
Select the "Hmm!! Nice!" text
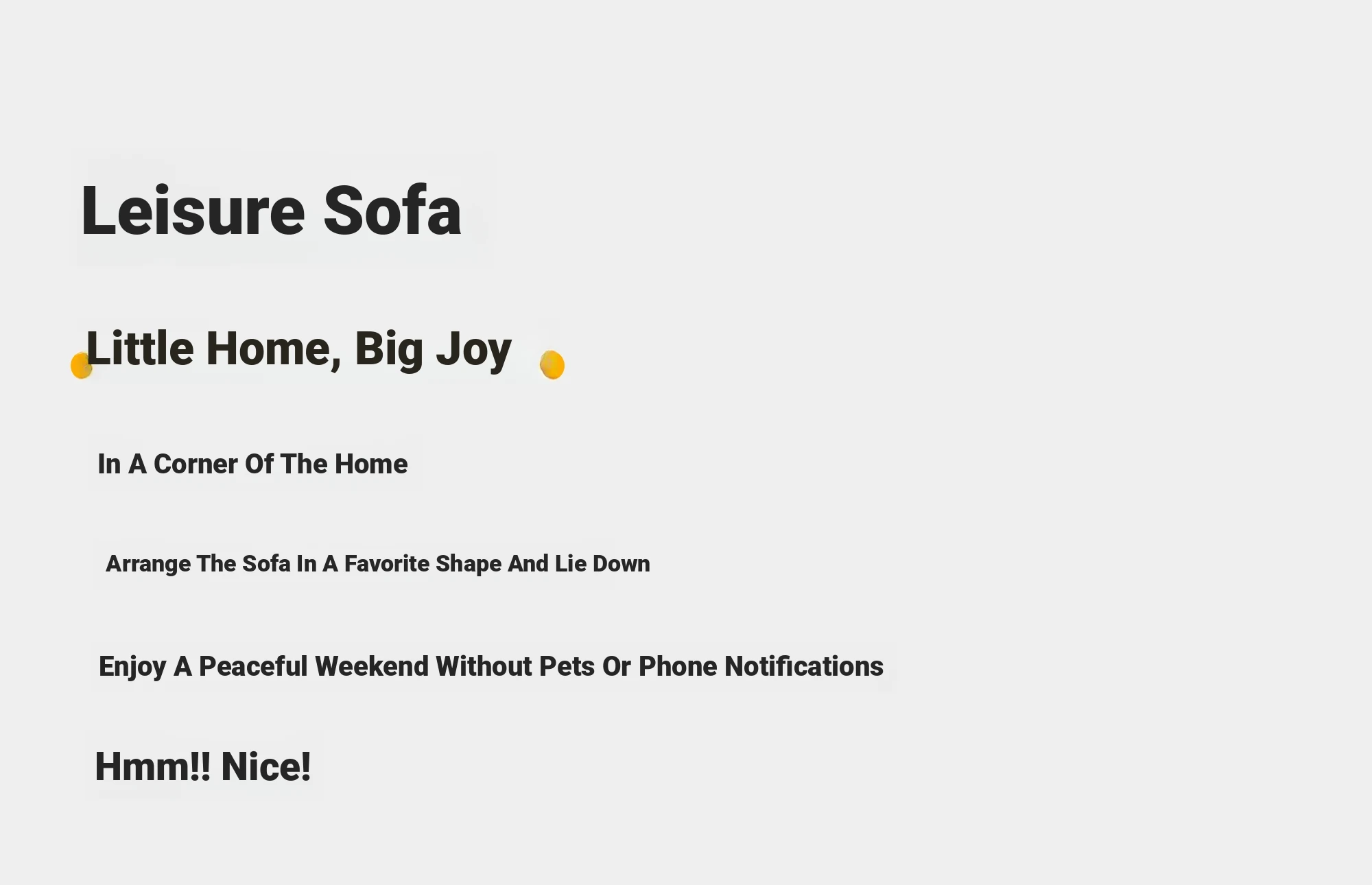click(202, 767)
